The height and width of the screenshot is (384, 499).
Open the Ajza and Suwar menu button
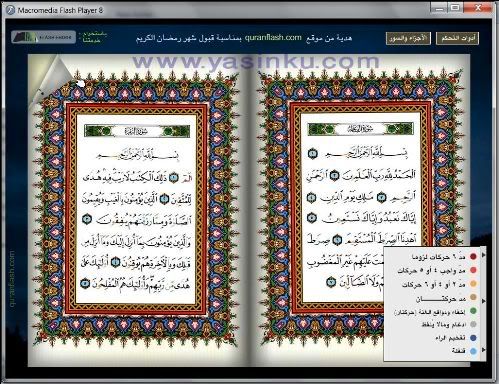click(408, 38)
